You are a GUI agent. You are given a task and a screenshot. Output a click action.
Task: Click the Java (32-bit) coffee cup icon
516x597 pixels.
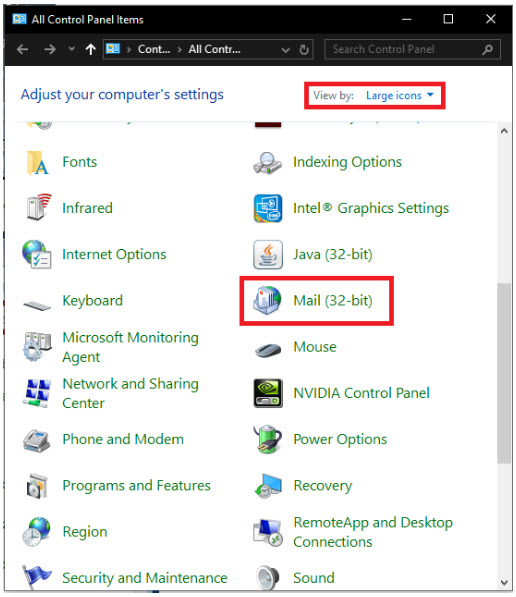268,254
